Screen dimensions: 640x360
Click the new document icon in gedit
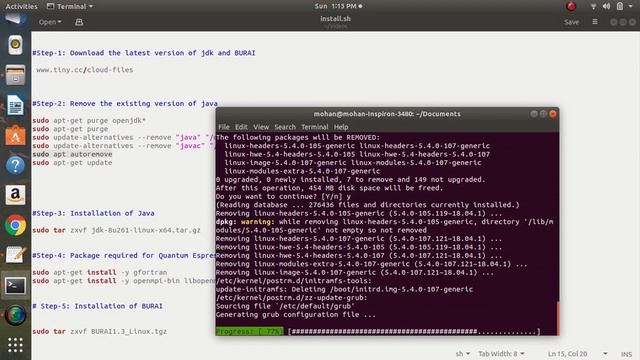pos(79,22)
